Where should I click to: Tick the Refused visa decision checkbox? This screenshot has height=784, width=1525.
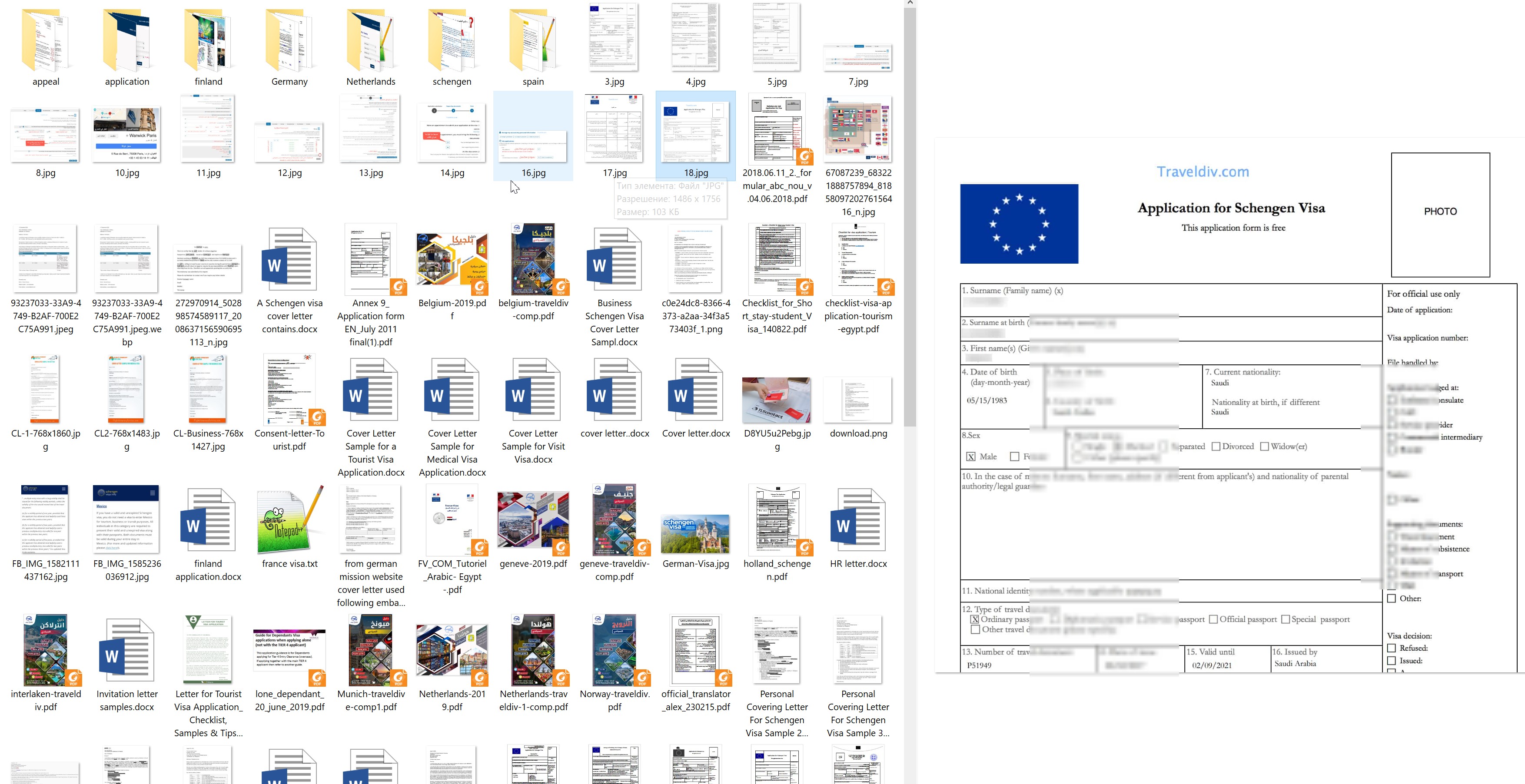tap(1392, 648)
